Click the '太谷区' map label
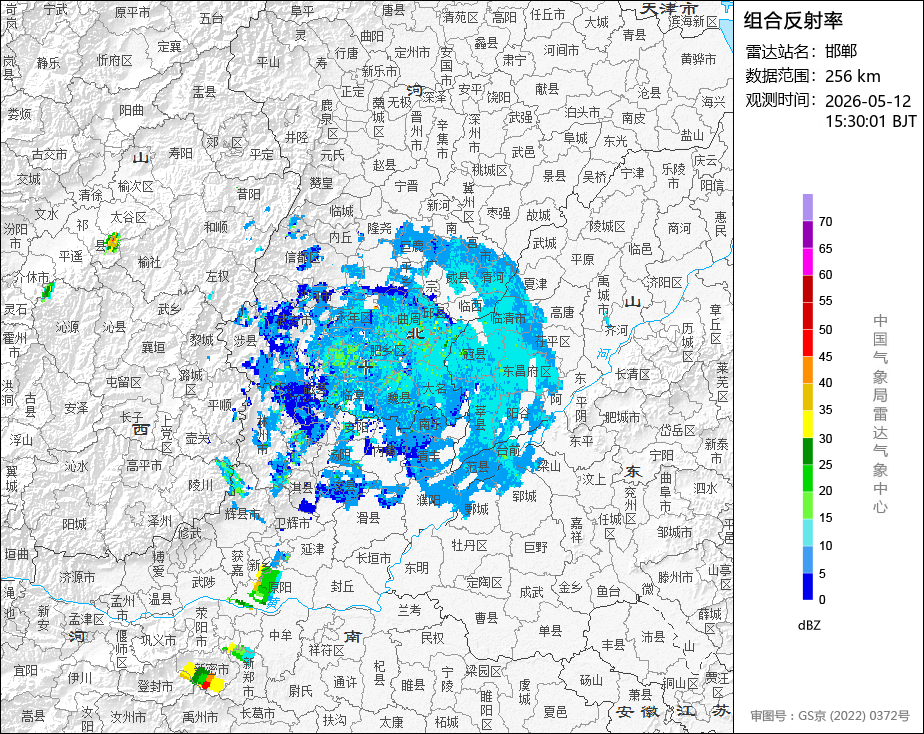Image resolution: width=924 pixels, height=734 pixels. point(128,217)
